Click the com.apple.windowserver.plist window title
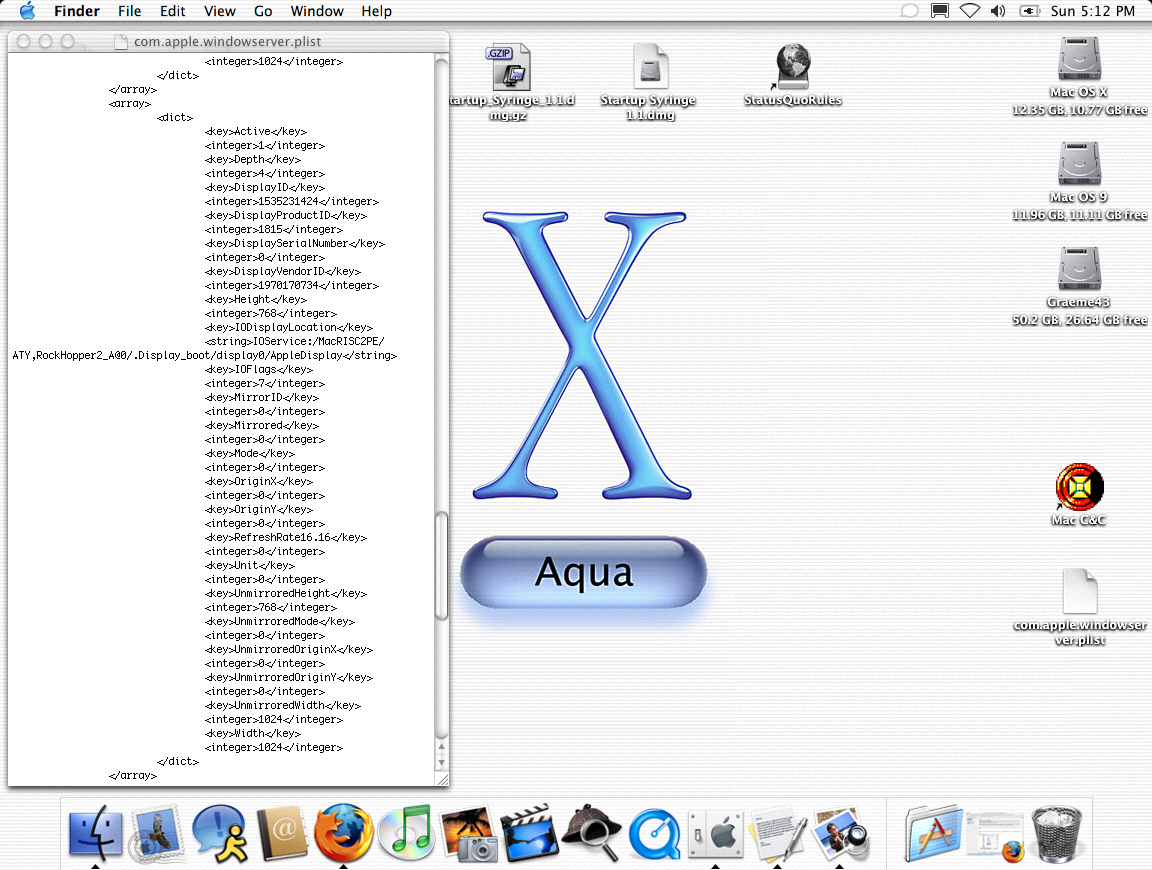The height and width of the screenshot is (870, 1152). tap(227, 41)
